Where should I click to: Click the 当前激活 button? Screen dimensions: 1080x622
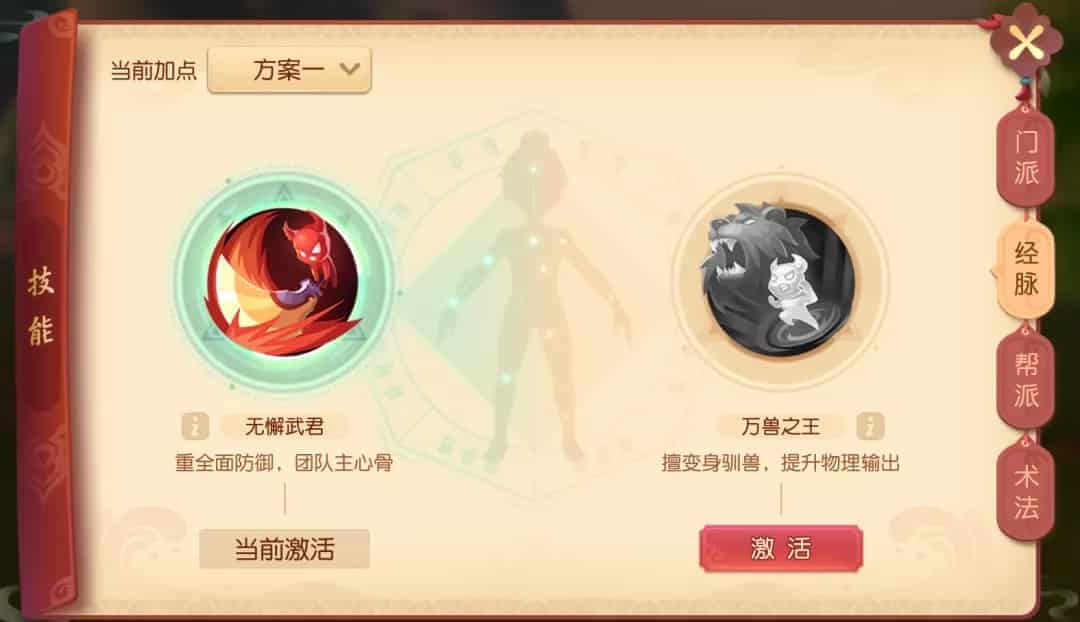(x=284, y=549)
